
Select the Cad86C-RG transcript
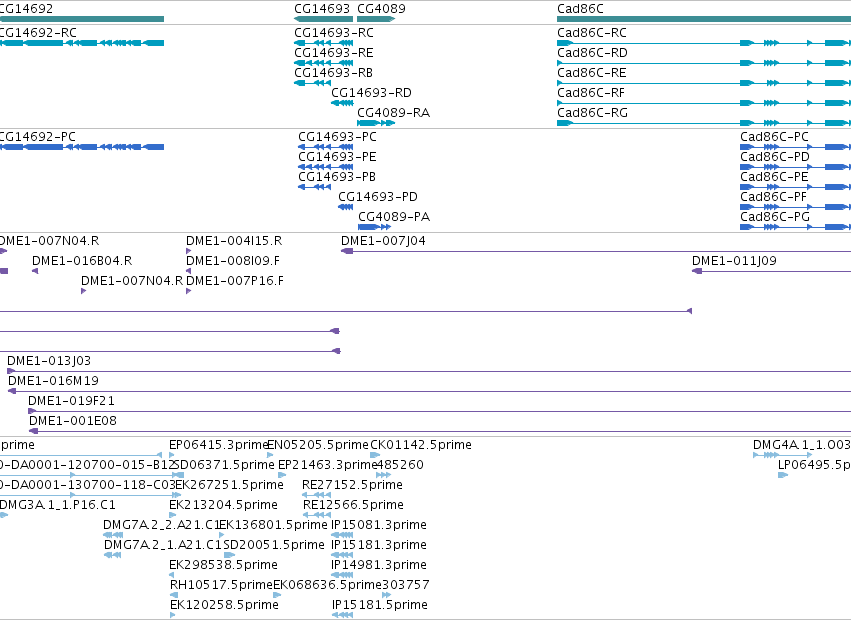click(x=704, y=123)
